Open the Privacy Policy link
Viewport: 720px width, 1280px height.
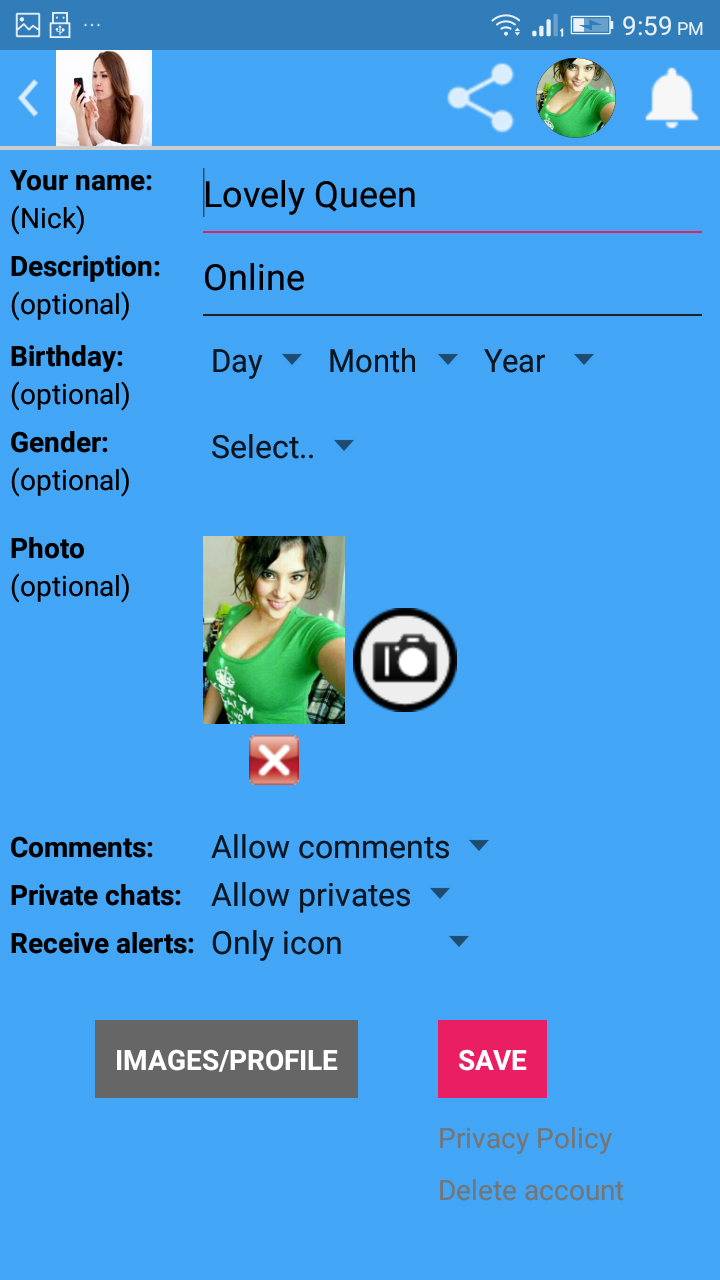(525, 1138)
